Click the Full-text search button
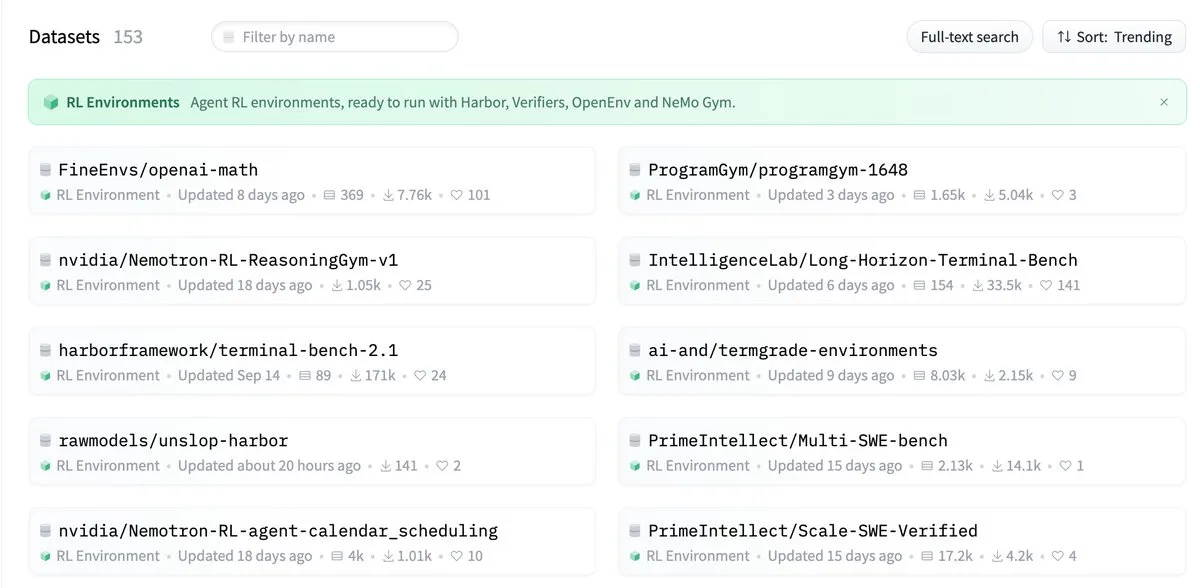 [969, 37]
